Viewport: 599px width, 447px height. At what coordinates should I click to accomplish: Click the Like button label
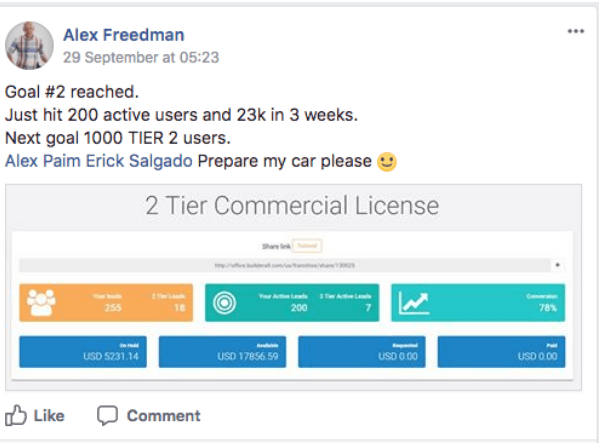coord(49,416)
